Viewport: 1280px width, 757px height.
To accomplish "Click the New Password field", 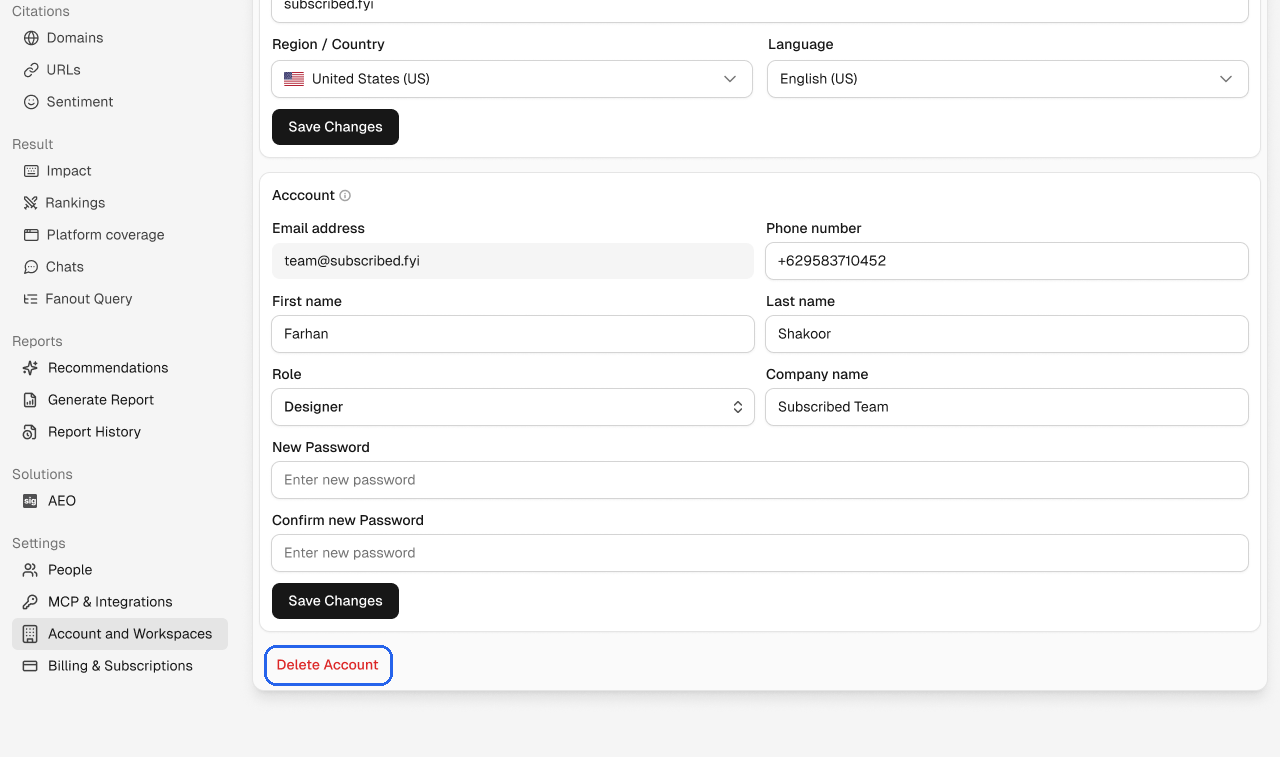I will click(x=760, y=480).
